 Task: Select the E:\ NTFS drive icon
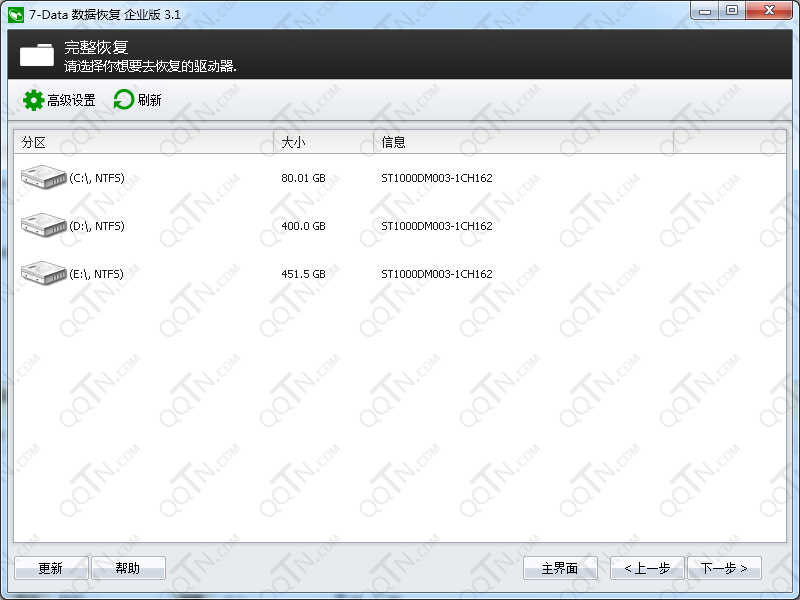pyautogui.click(x=43, y=273)
